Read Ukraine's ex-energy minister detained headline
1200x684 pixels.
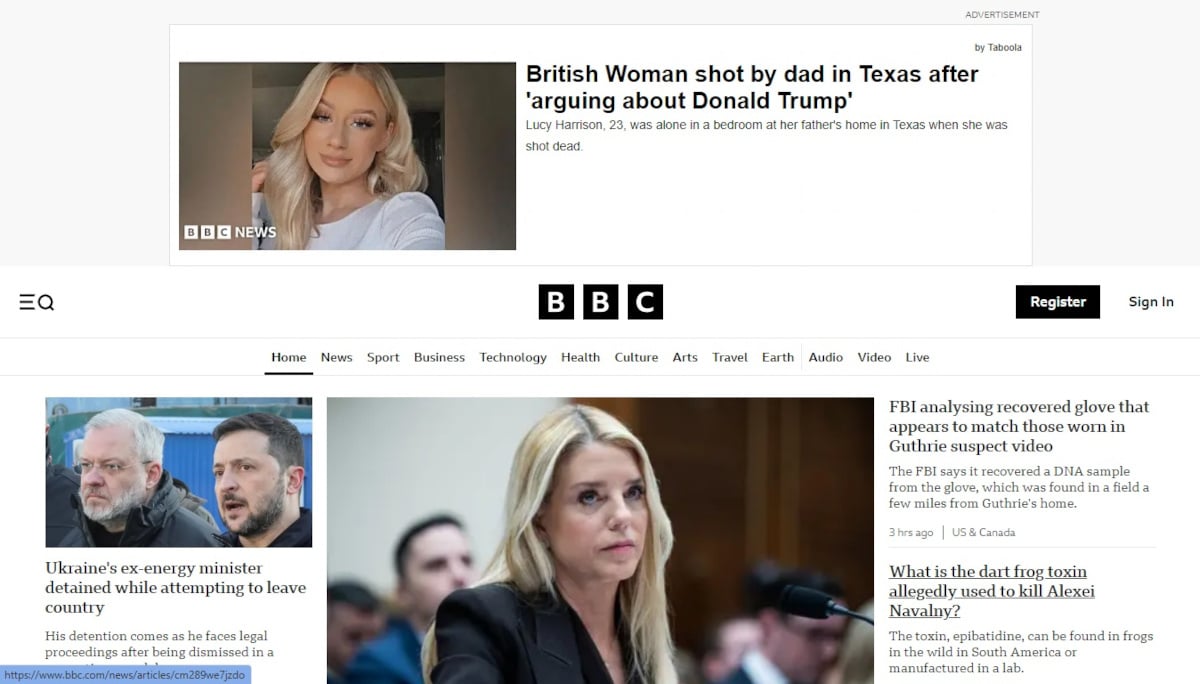175,588
